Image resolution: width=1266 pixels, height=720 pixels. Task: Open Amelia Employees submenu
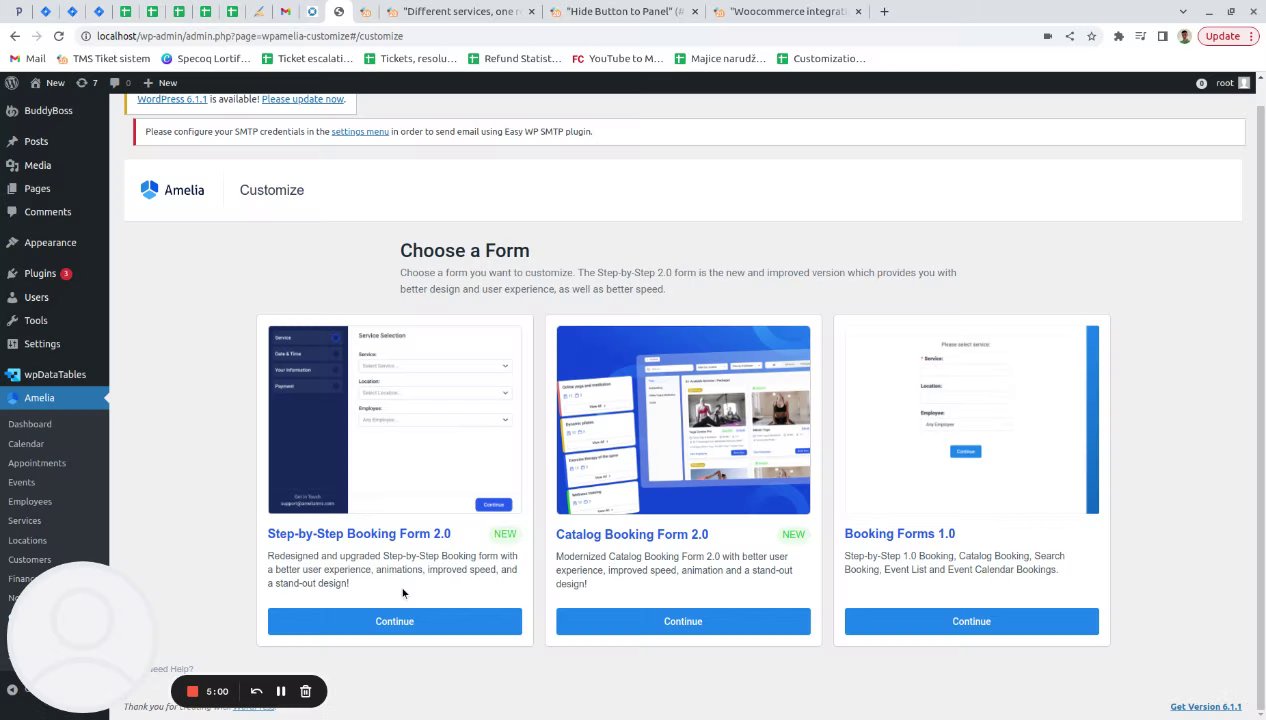point(30,501)
